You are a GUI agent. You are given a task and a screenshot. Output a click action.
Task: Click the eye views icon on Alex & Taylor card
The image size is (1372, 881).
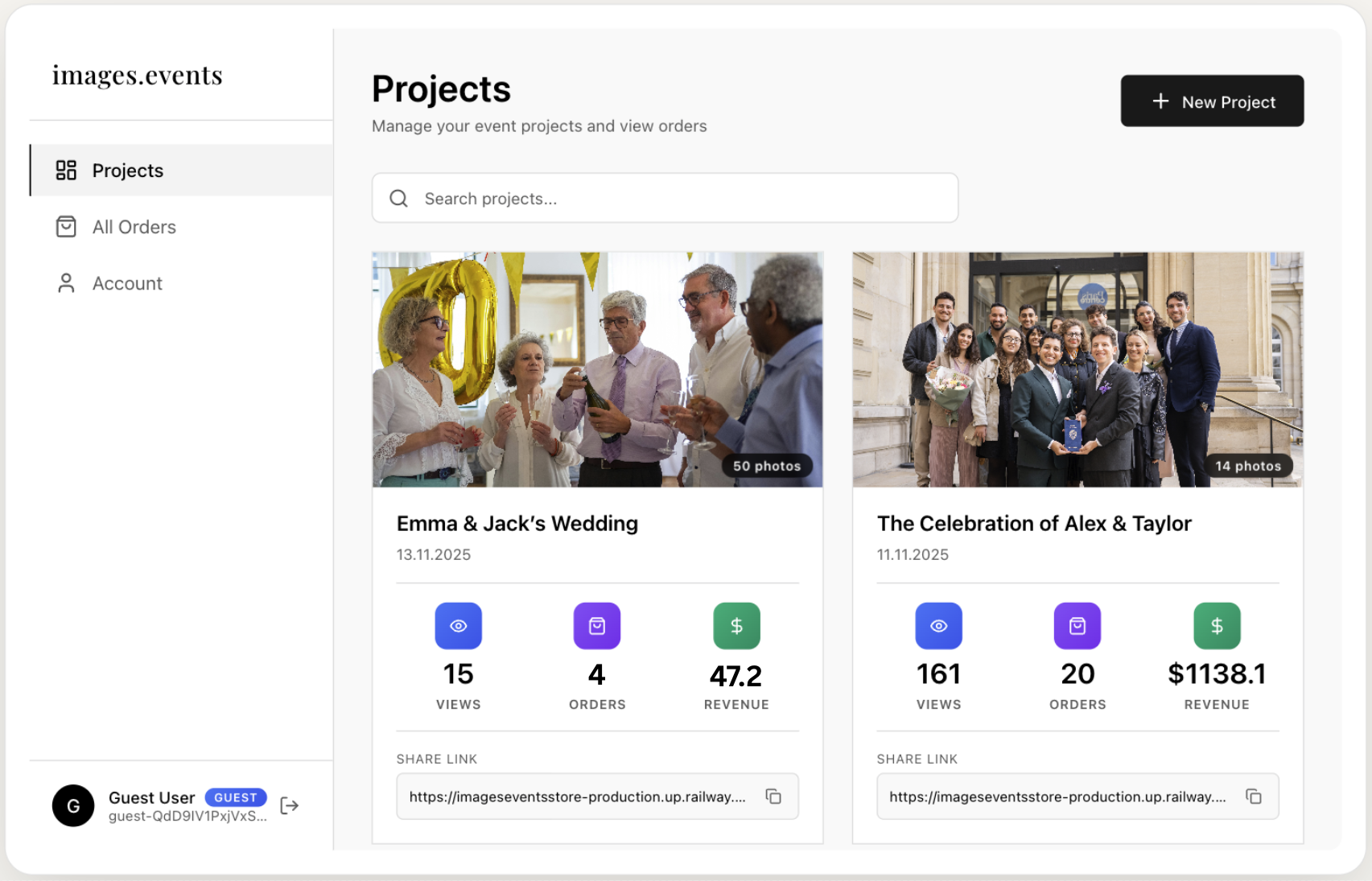(x=938, y=625)
